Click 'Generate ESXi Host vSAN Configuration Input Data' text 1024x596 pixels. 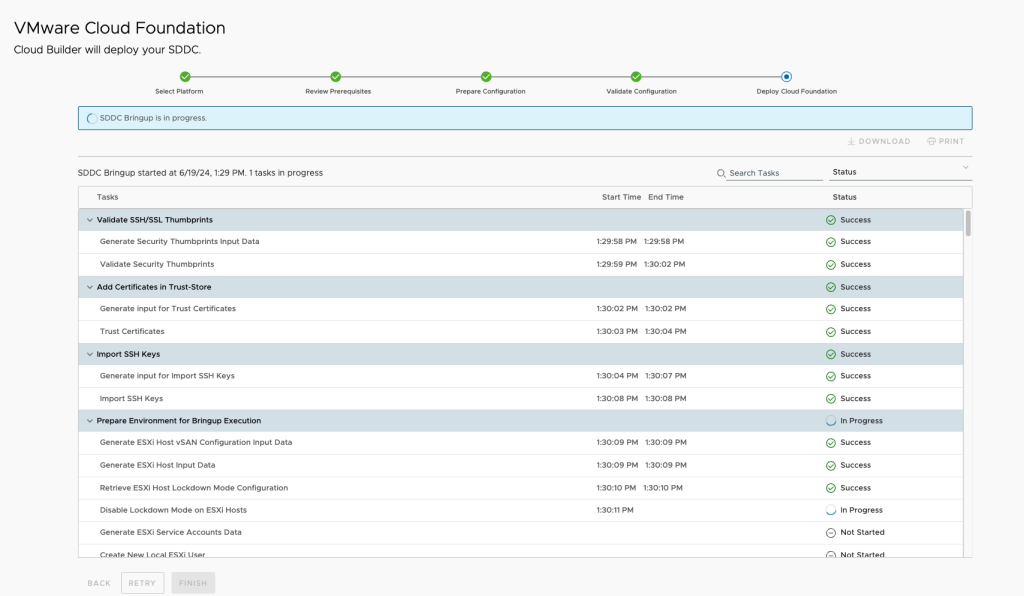[x=196, y=443]
